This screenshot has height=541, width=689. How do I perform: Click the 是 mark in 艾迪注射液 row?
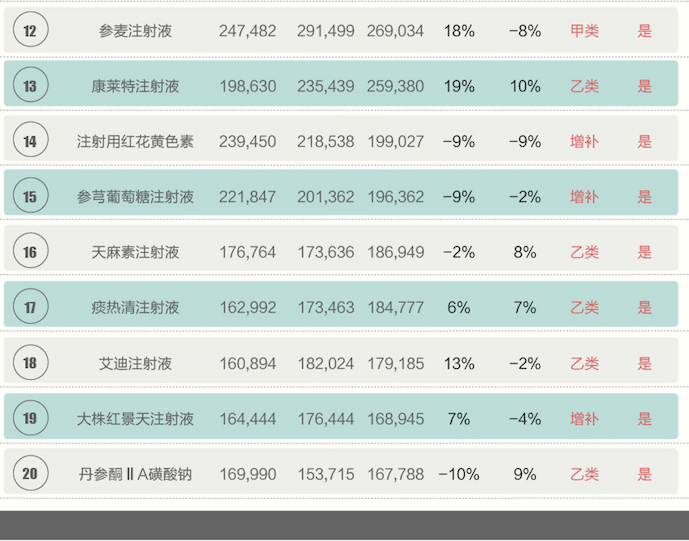645,363
